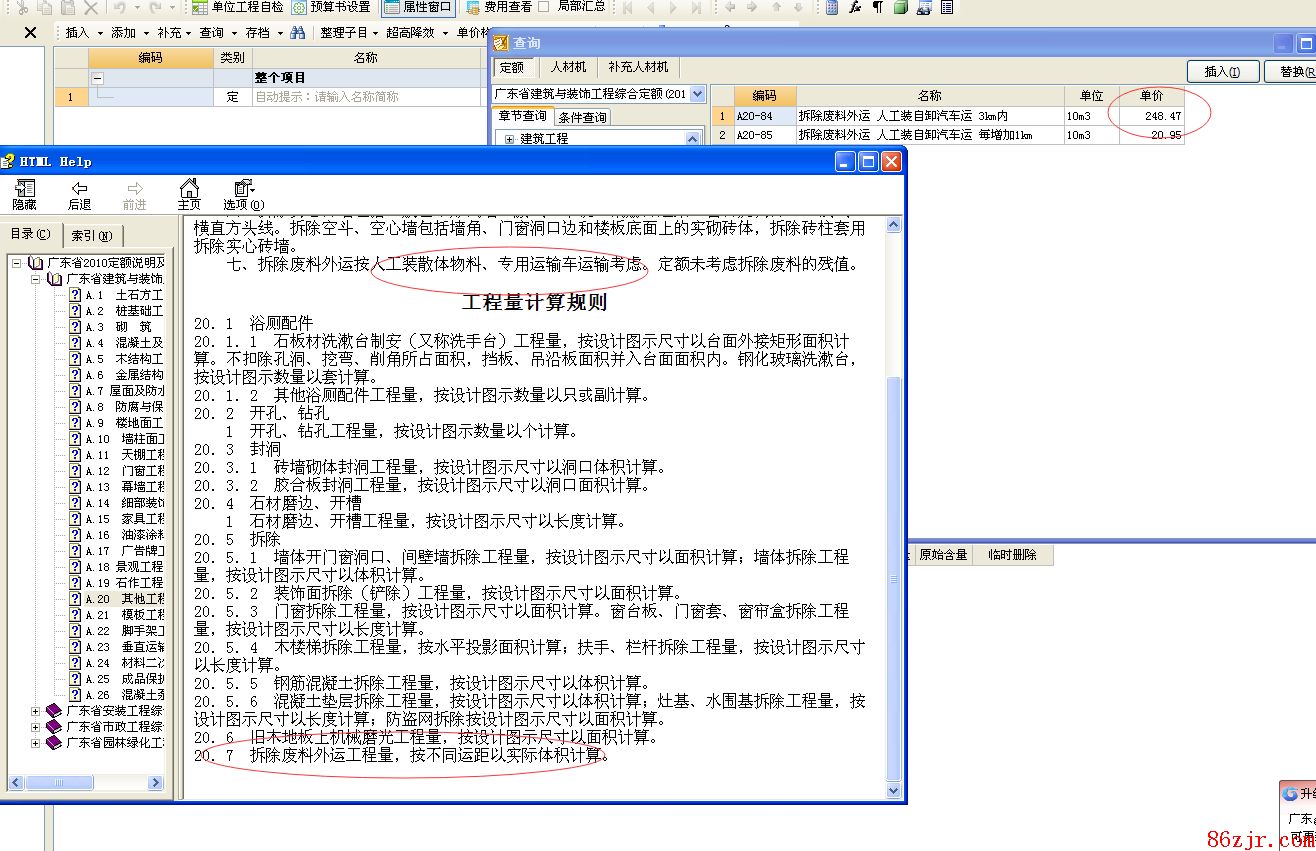Switch to the 人材机 tab in 查询
Screen dimensions: 1316x851
[568, 67]
